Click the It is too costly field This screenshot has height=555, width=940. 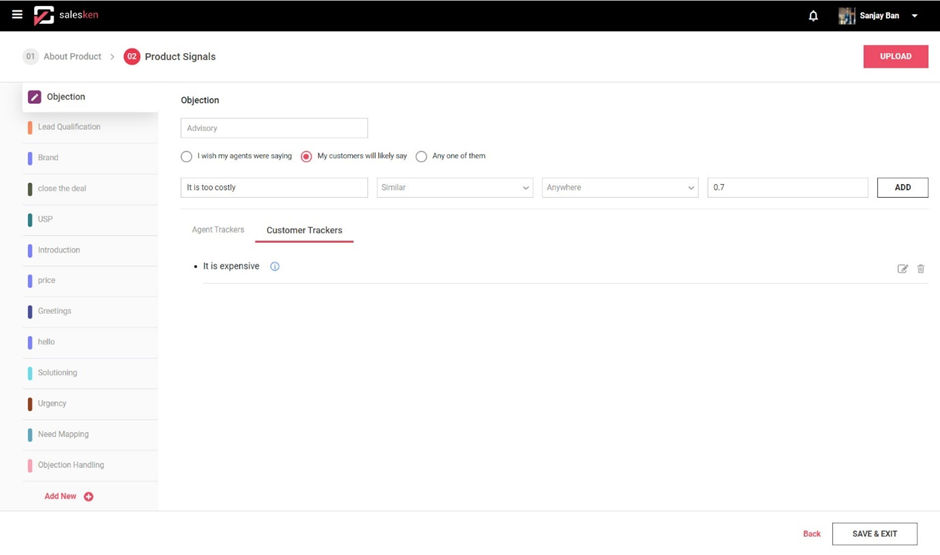click(x=274, y=188)
